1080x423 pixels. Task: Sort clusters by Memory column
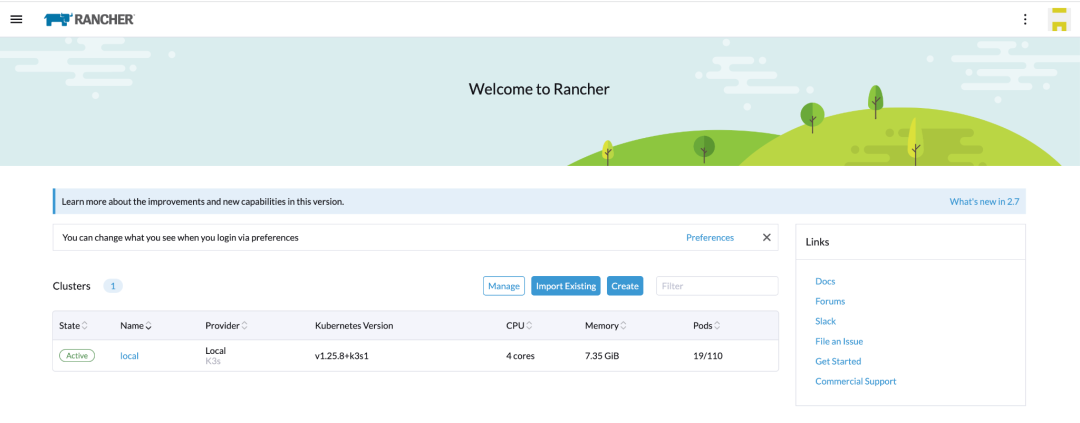tap(607, 326)
